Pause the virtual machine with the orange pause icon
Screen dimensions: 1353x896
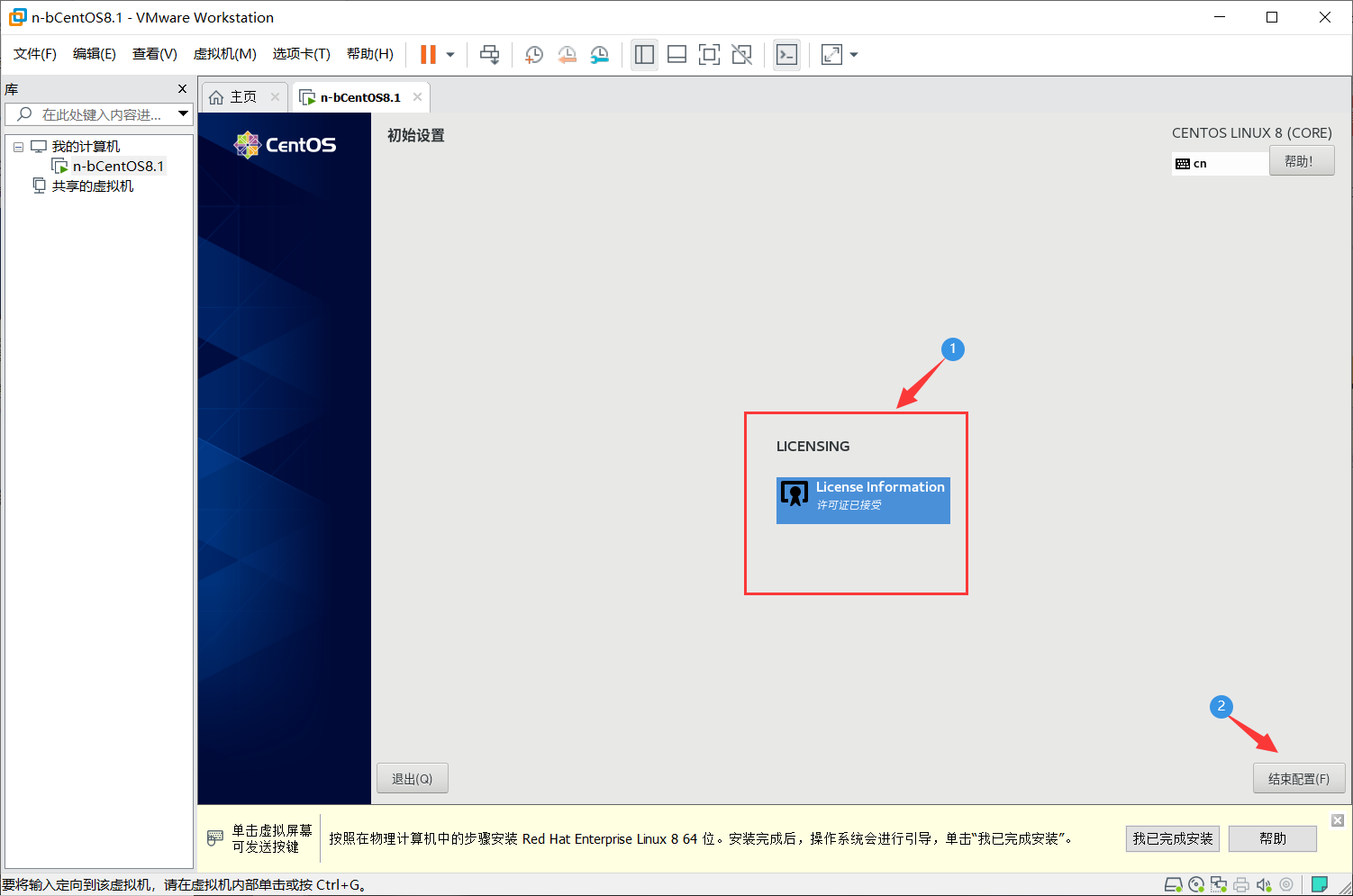(x=428, y=54)
